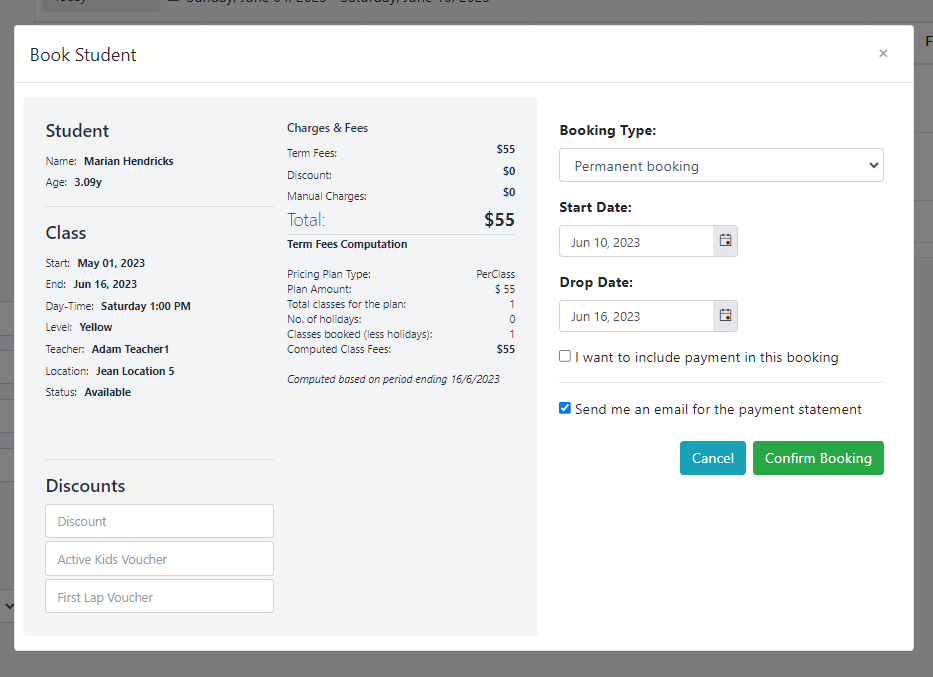
Task: Focus the Discount input field
Action: (159, 521)
